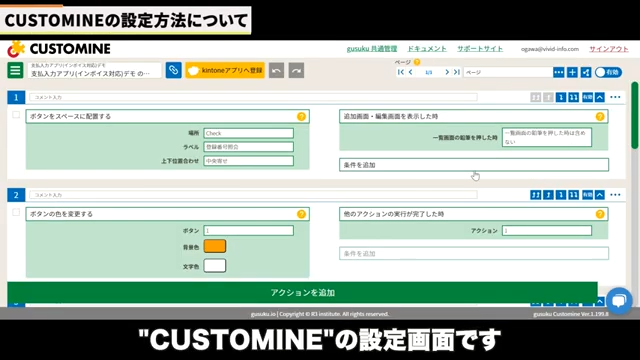Open help for ボタンをスペースに配置する

(301, 116)
